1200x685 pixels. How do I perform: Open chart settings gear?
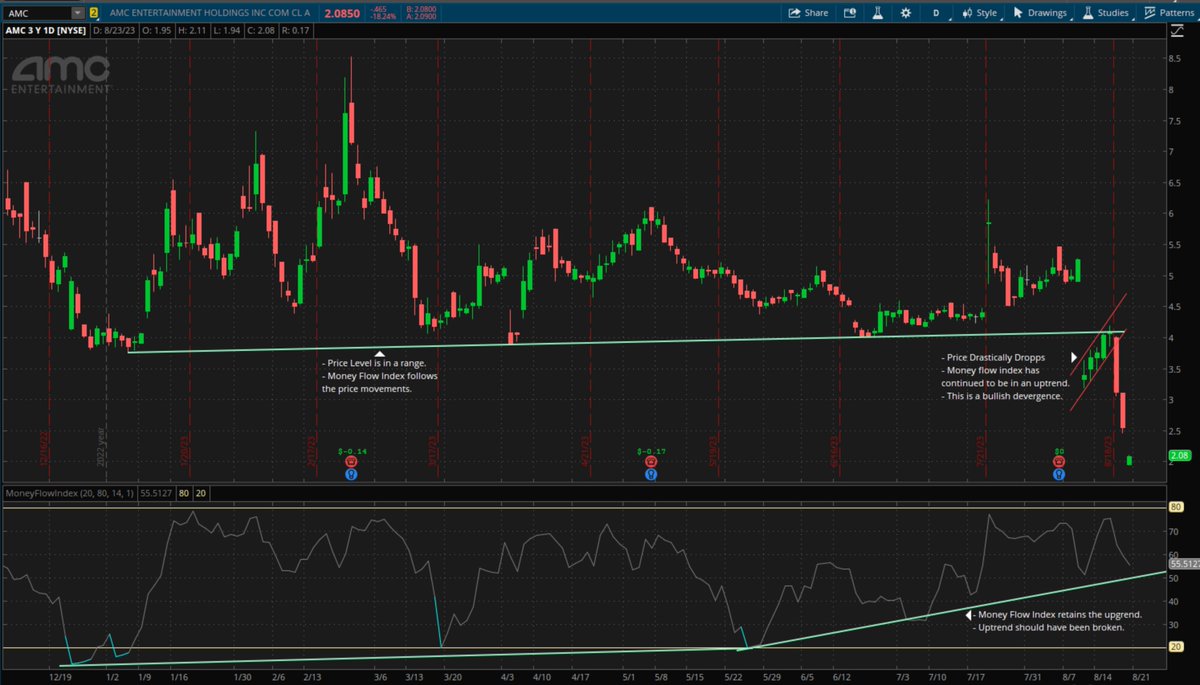[x=905, y=13]
